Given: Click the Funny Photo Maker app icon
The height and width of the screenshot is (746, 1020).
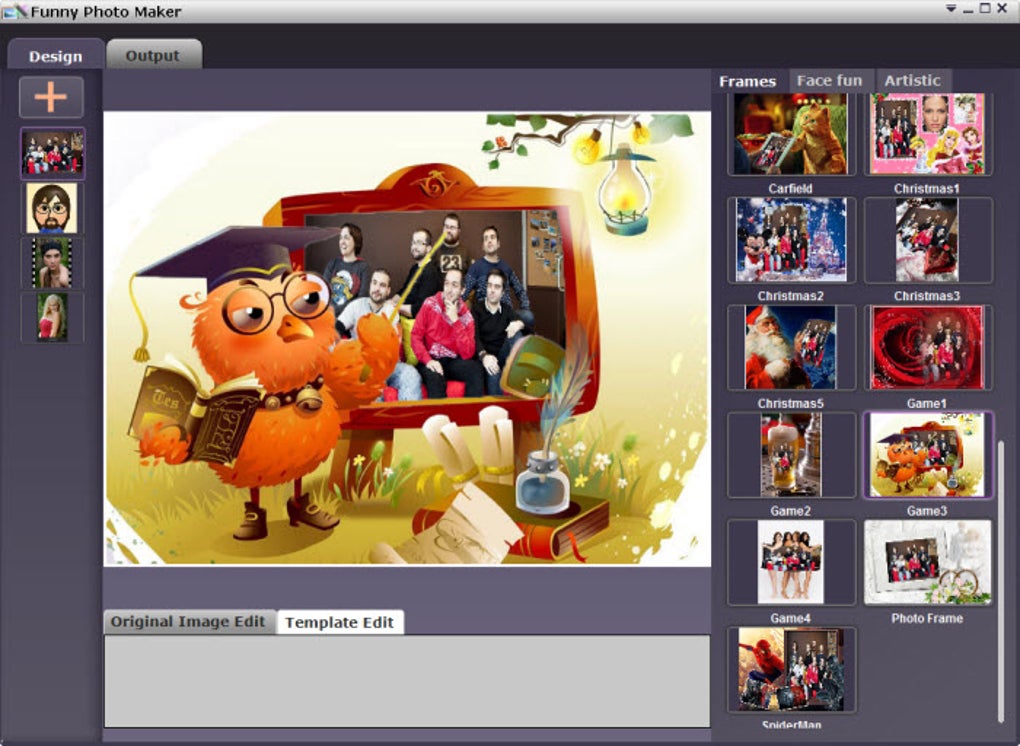Looking at the screenshot, I should (x=15, y=11).
